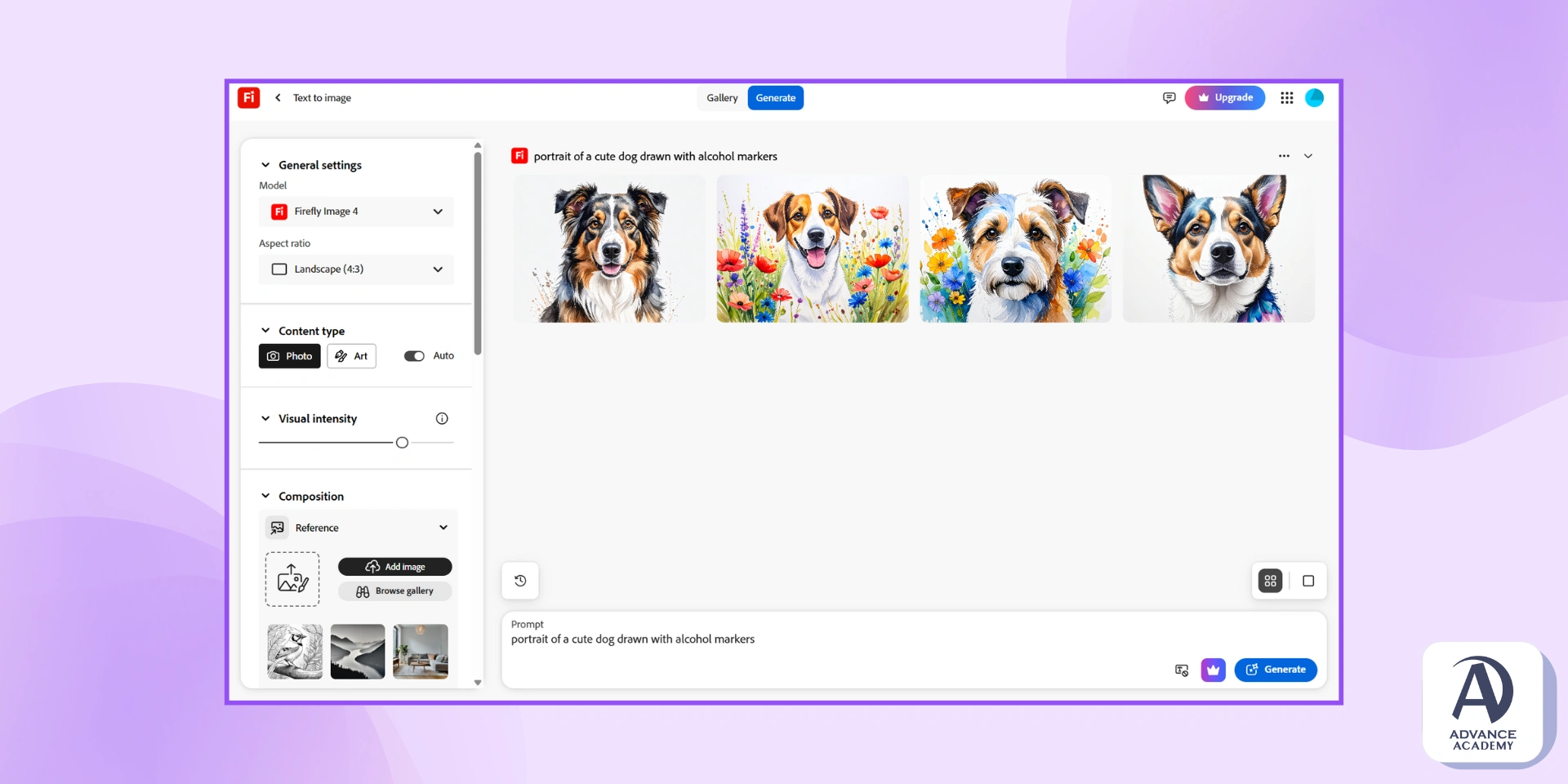Click the Add image button

(x=394, y=567)
